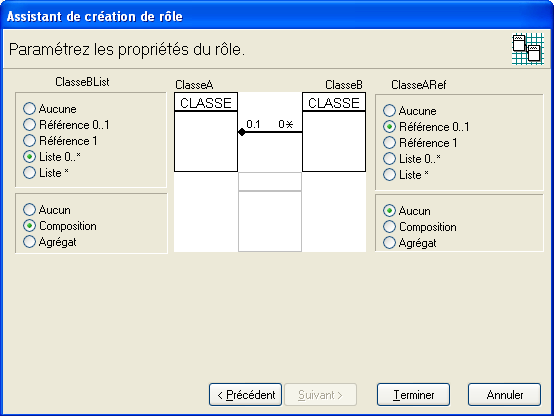The height and width of the screenshot is (416, 554).
Task: Choose Référence 0..1 for ClasseBList
Action: [66, 124]
